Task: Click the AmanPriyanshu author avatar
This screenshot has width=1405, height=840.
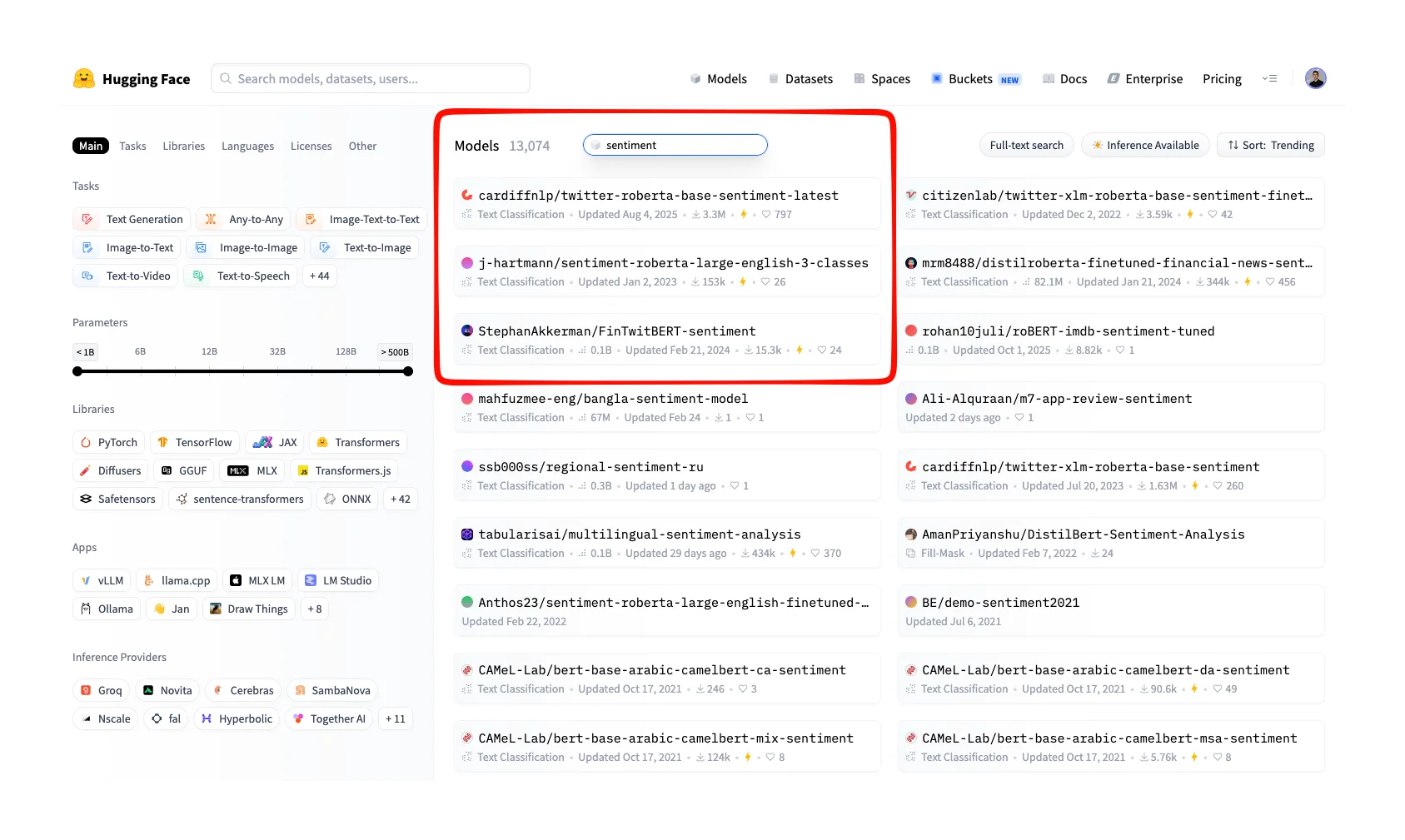Action: [911, 534]
